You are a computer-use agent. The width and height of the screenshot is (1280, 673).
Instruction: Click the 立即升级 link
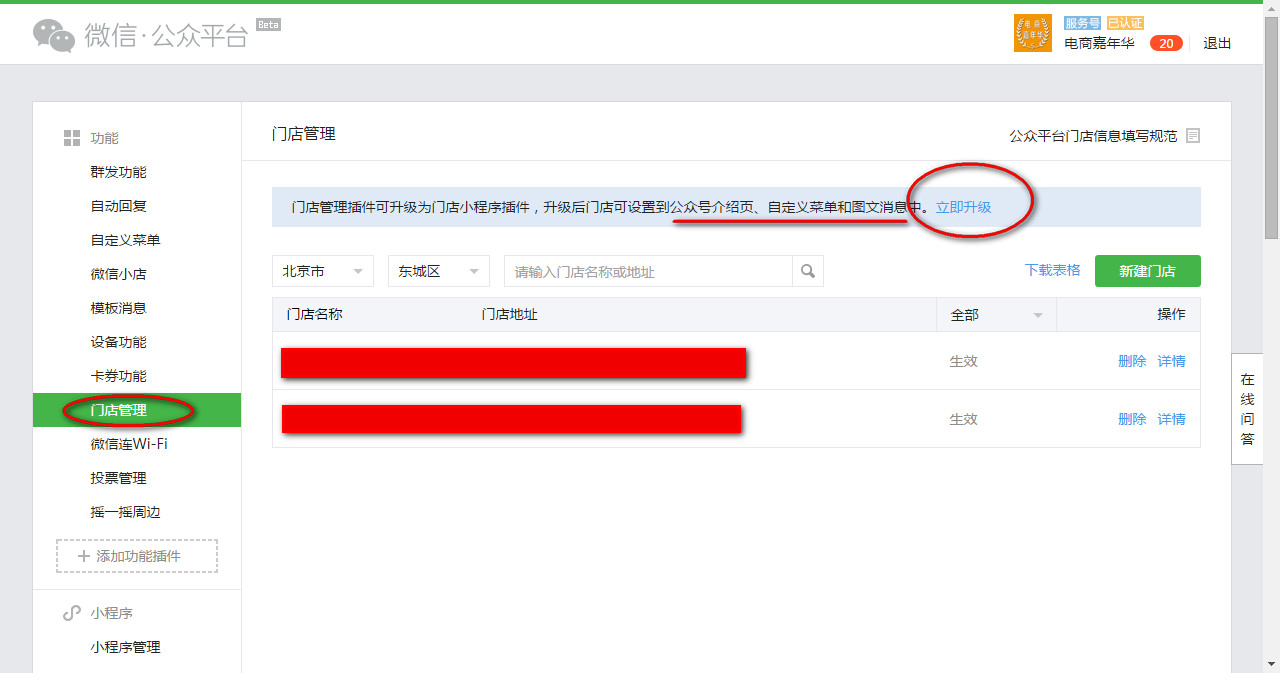(963, 207)
